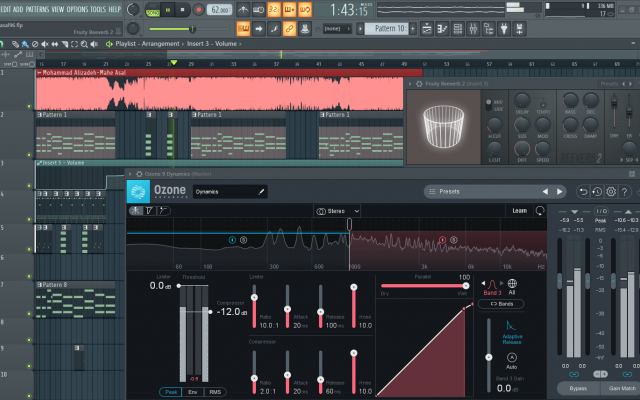The height and width of the screenshot is (400, 640).
Task: Go to the next Ozone preset arrow
Action: click(560, 191)
